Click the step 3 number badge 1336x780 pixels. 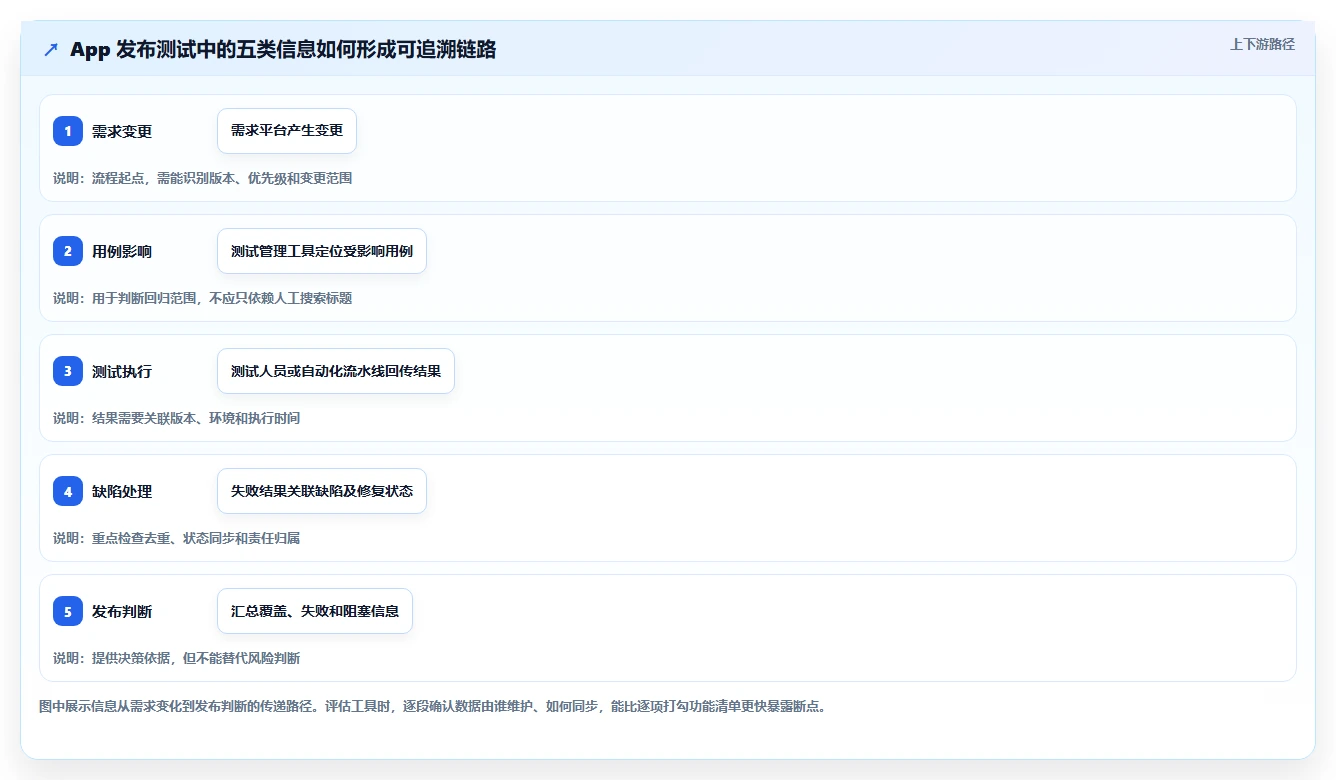point(68,371)
